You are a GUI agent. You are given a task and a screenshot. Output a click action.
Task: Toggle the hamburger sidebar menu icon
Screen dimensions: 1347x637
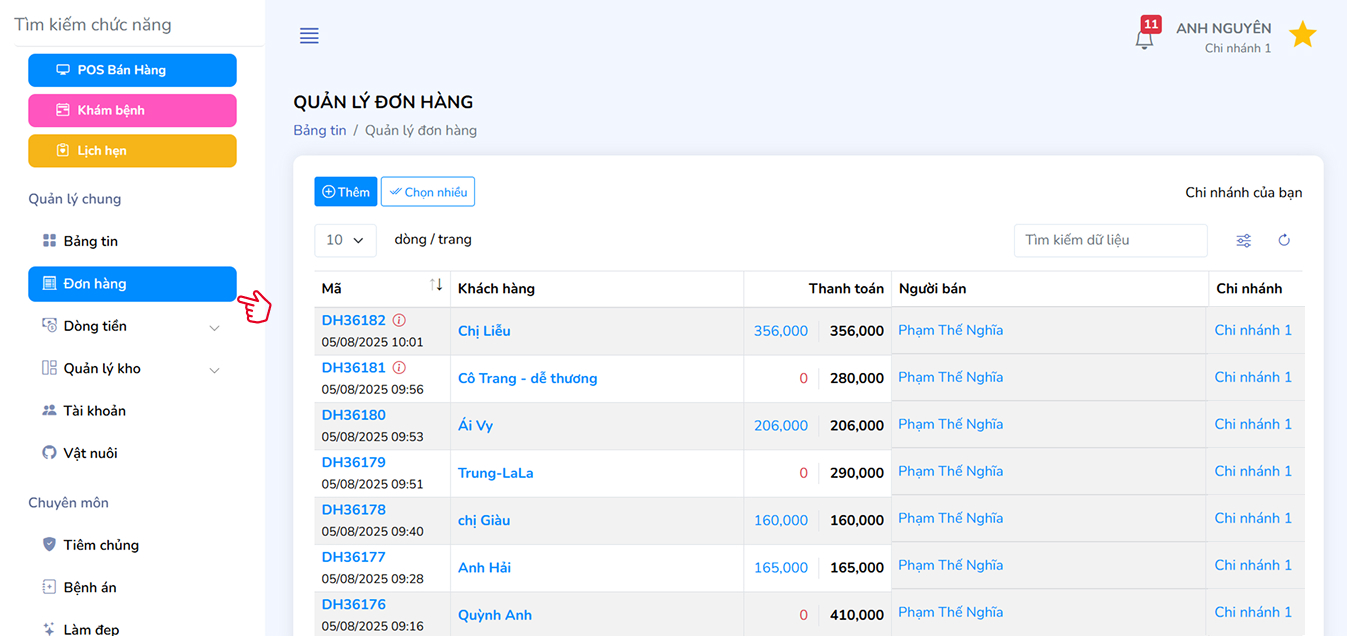pyautogui.click(x=309, y=36)
